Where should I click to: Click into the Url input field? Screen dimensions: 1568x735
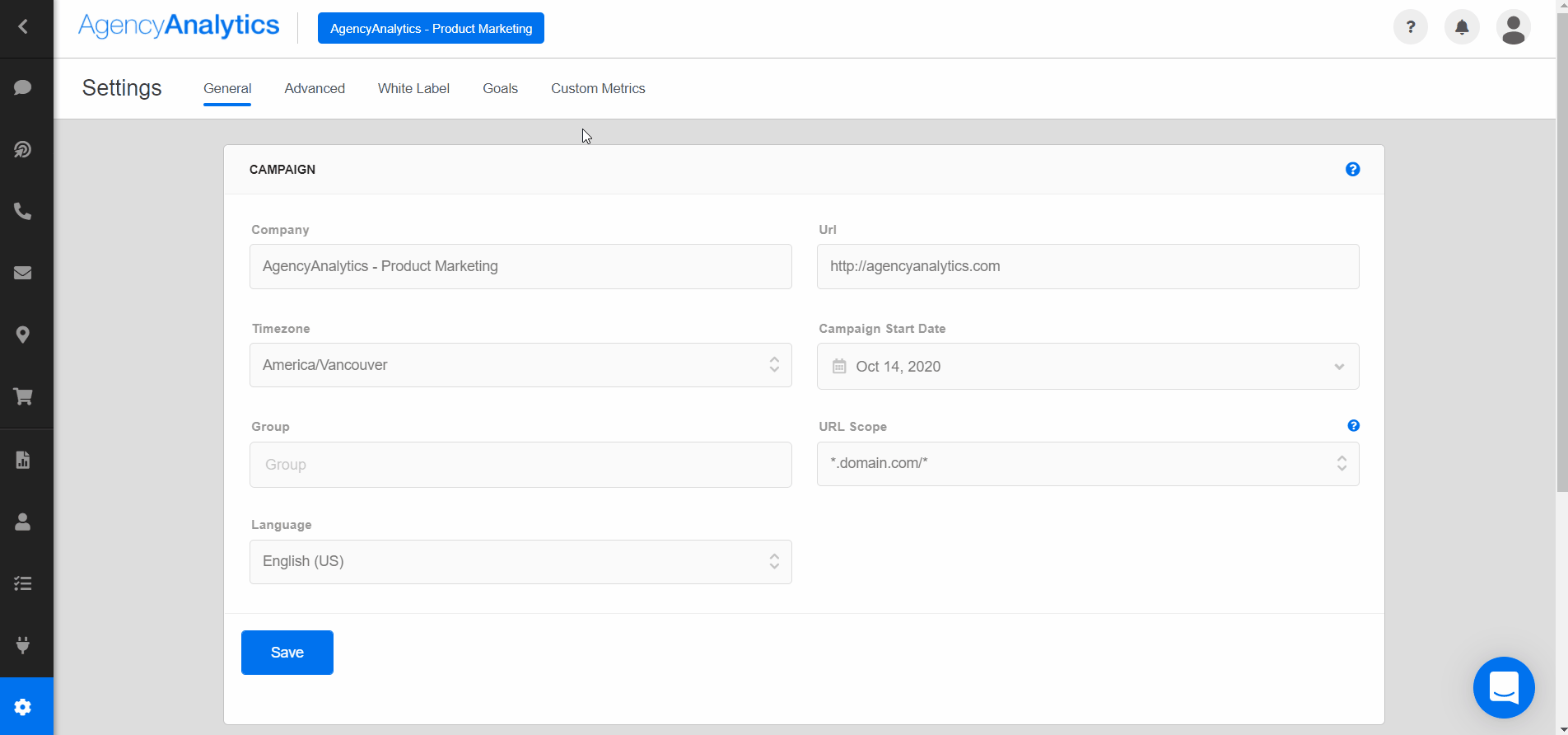(1088, 266)
